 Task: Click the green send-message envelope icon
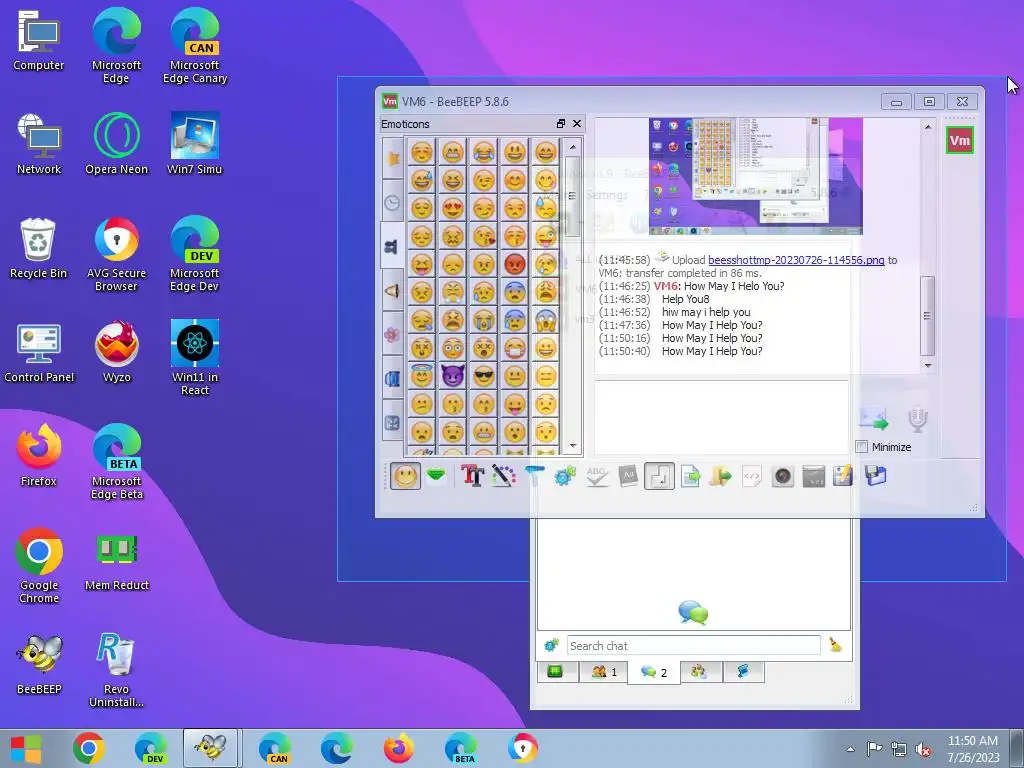(436, 476)
